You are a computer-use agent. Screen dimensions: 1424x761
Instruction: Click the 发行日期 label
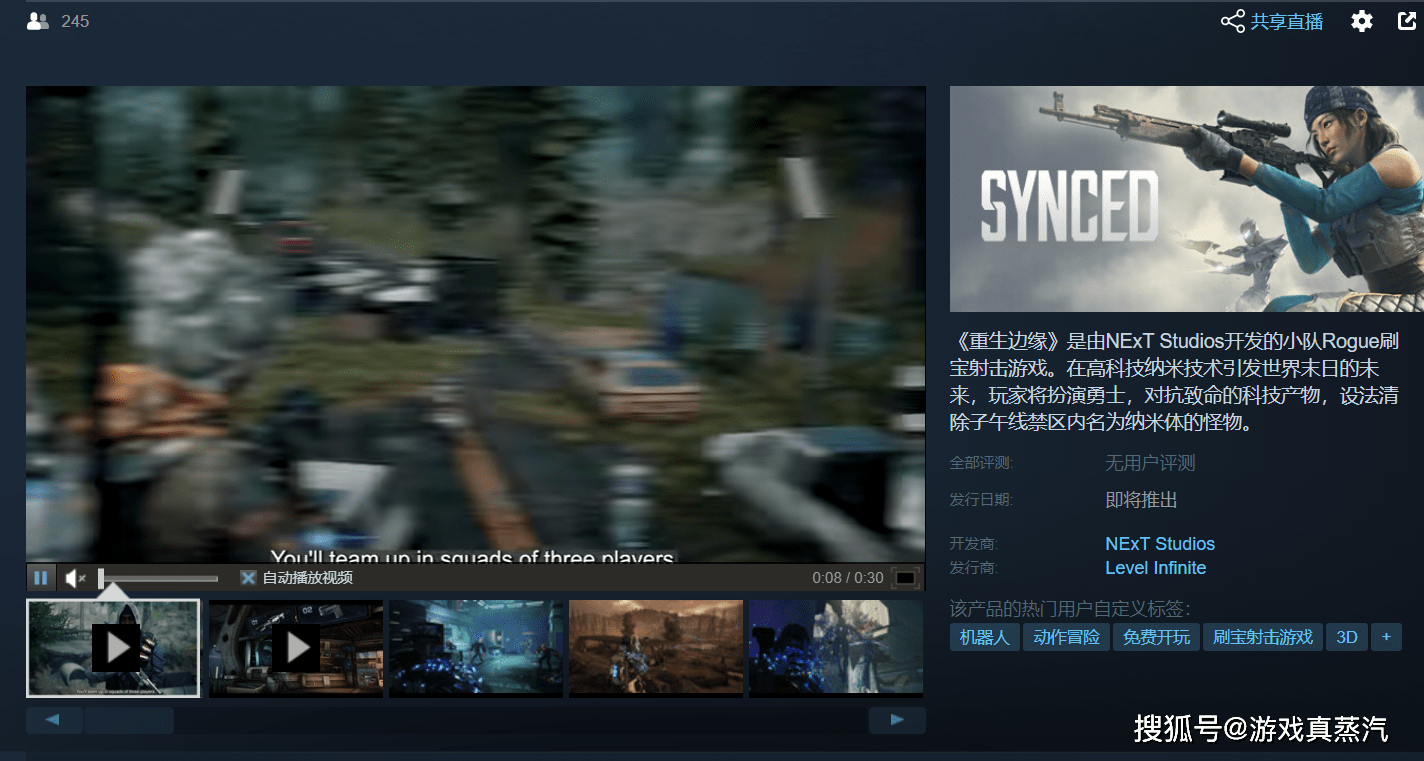(x=981, y=500)
